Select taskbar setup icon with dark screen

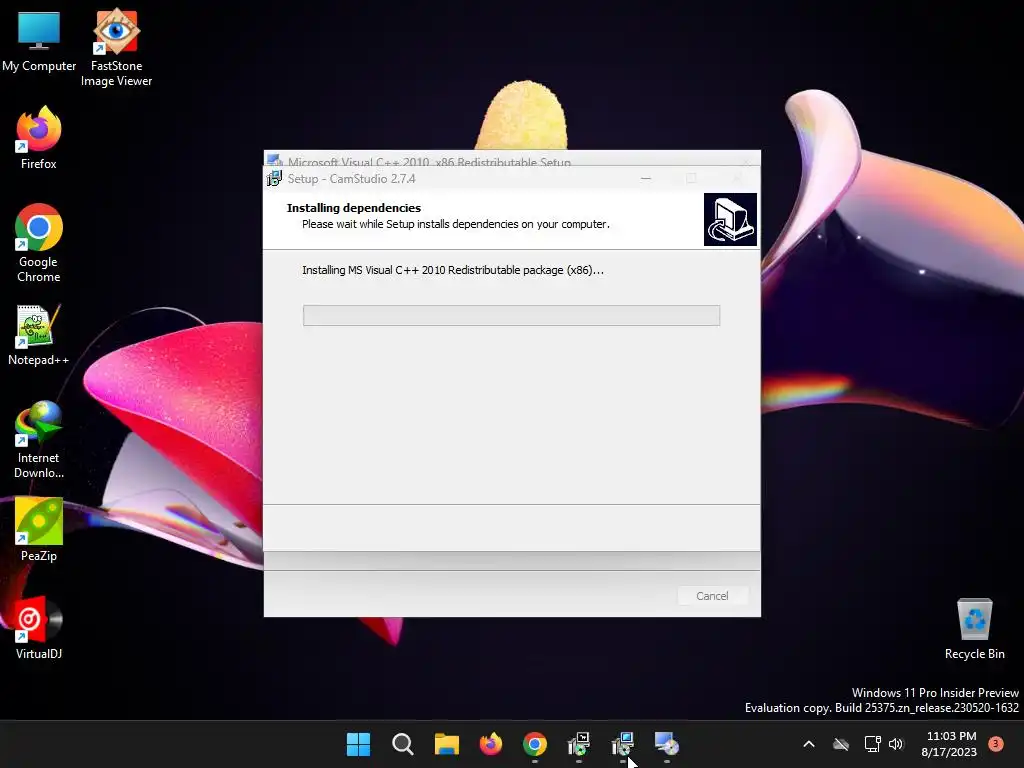point(579,744)
